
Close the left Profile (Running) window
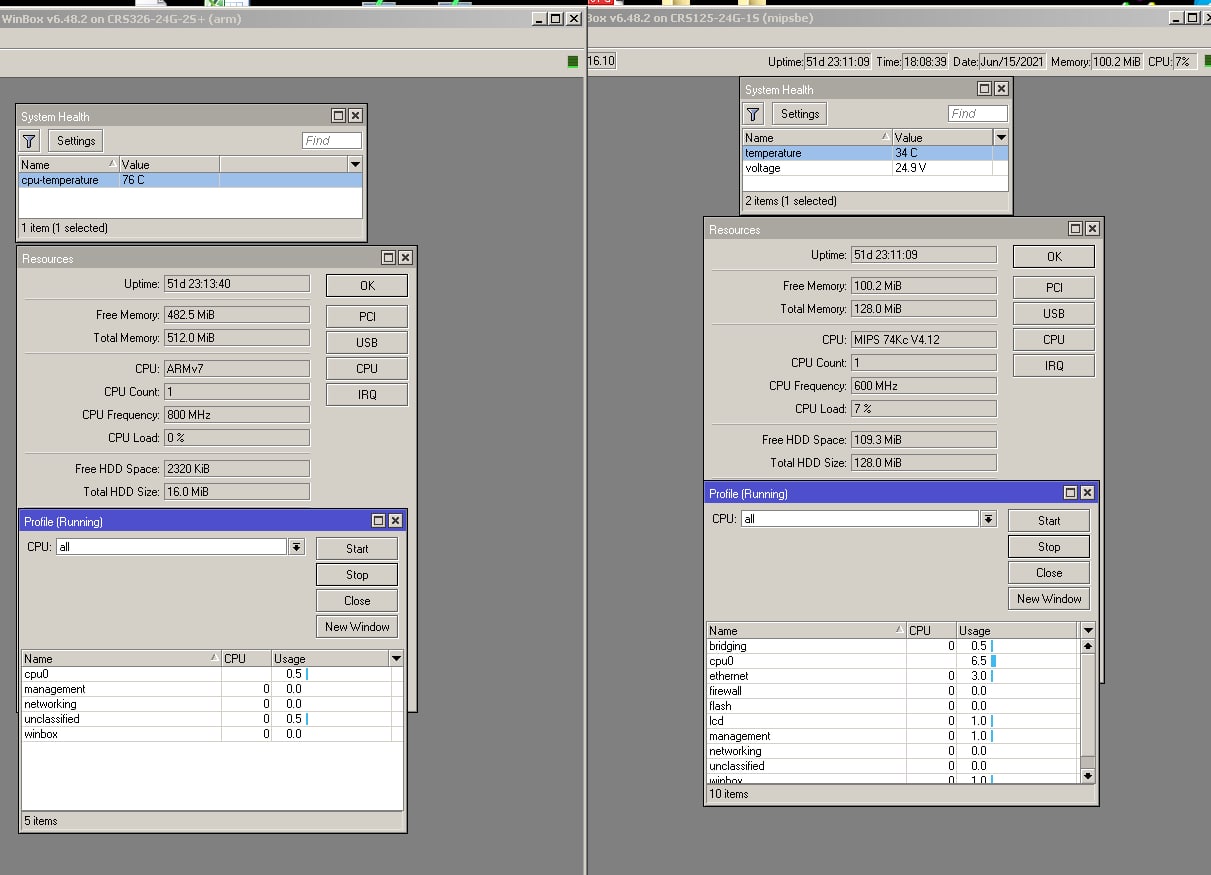[x=395, y=521]
